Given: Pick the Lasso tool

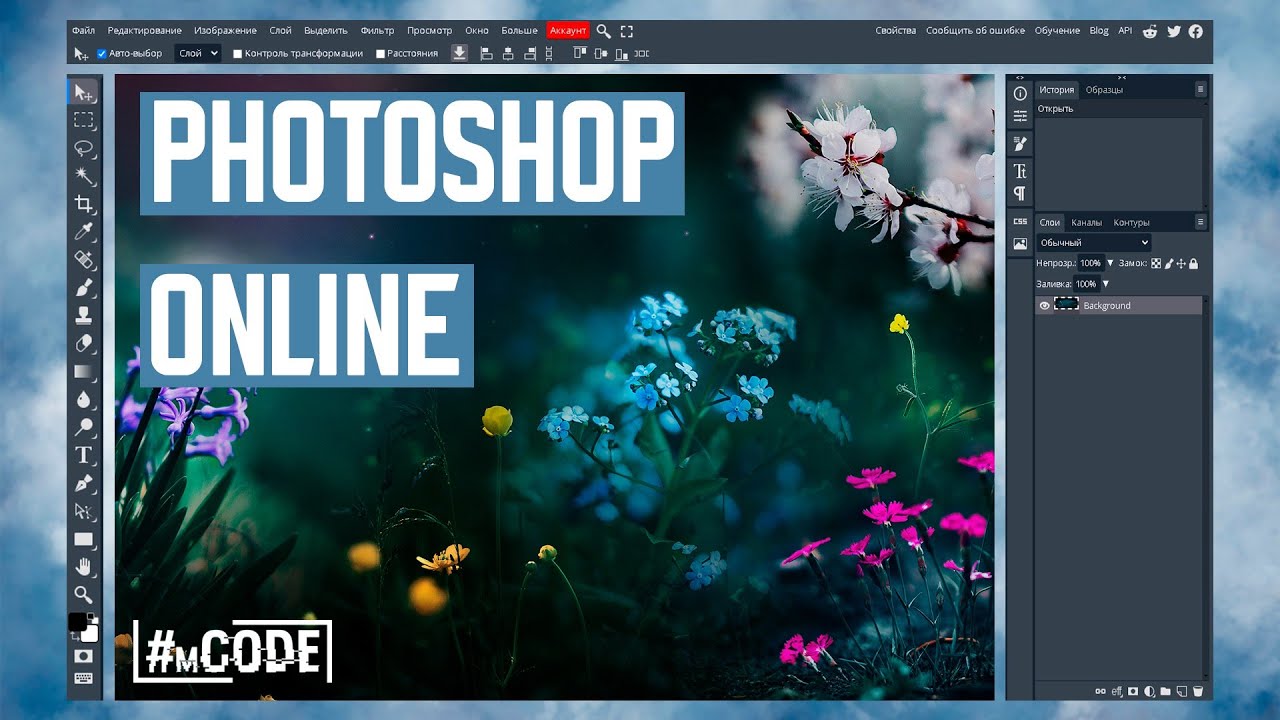Looking at the screenshot, I should tap(84, 148).
